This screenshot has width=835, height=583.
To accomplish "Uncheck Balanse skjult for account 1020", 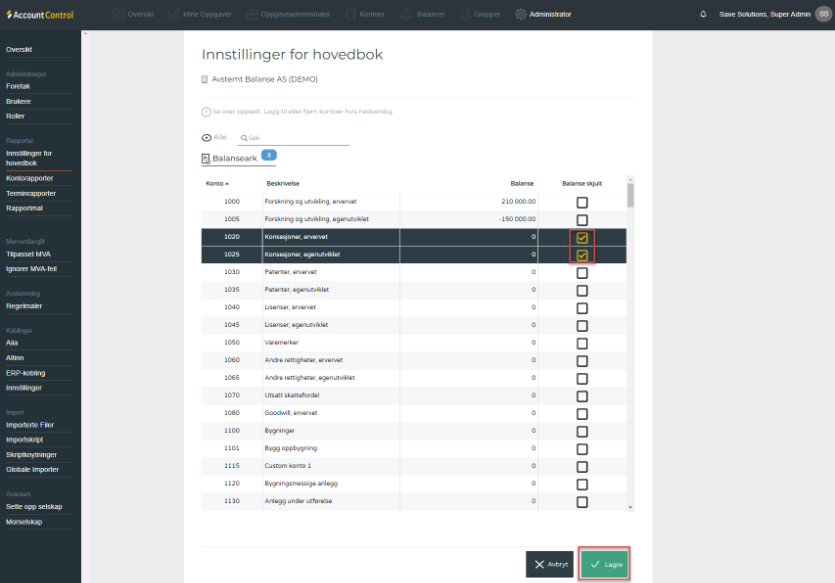I will pyautogui.click(x=582, y=238).
